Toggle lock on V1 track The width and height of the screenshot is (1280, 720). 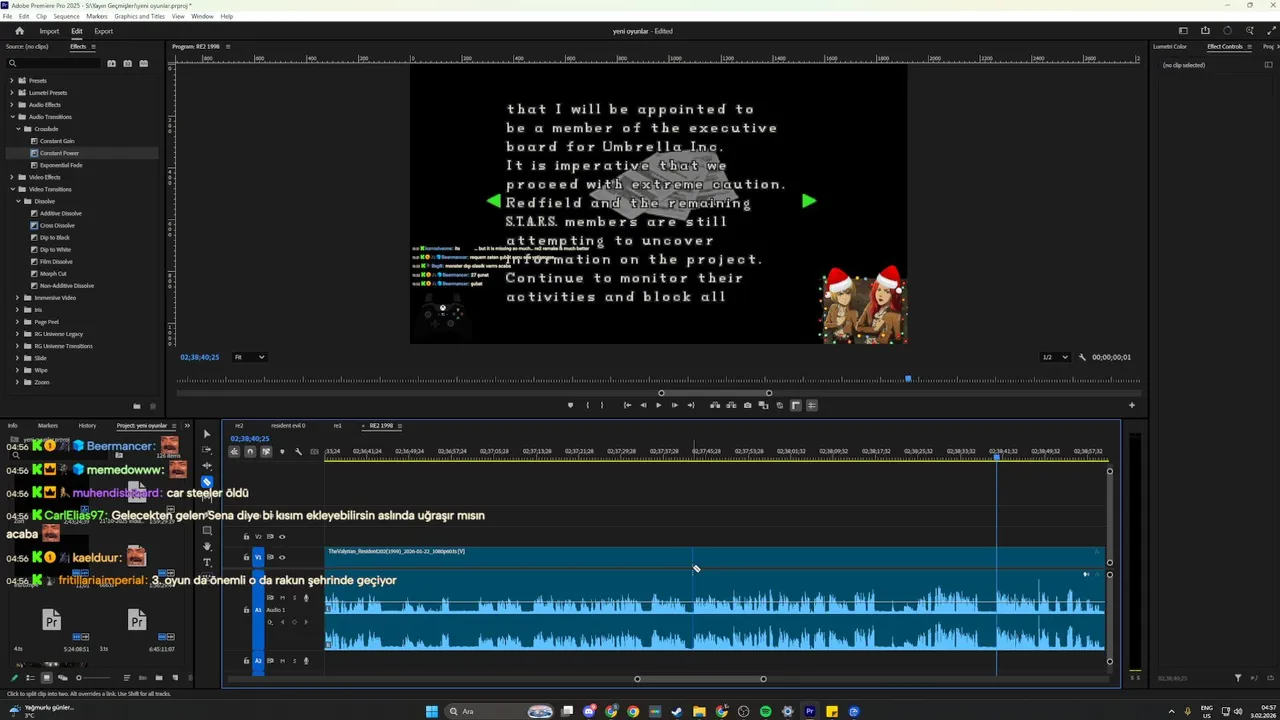246,557
